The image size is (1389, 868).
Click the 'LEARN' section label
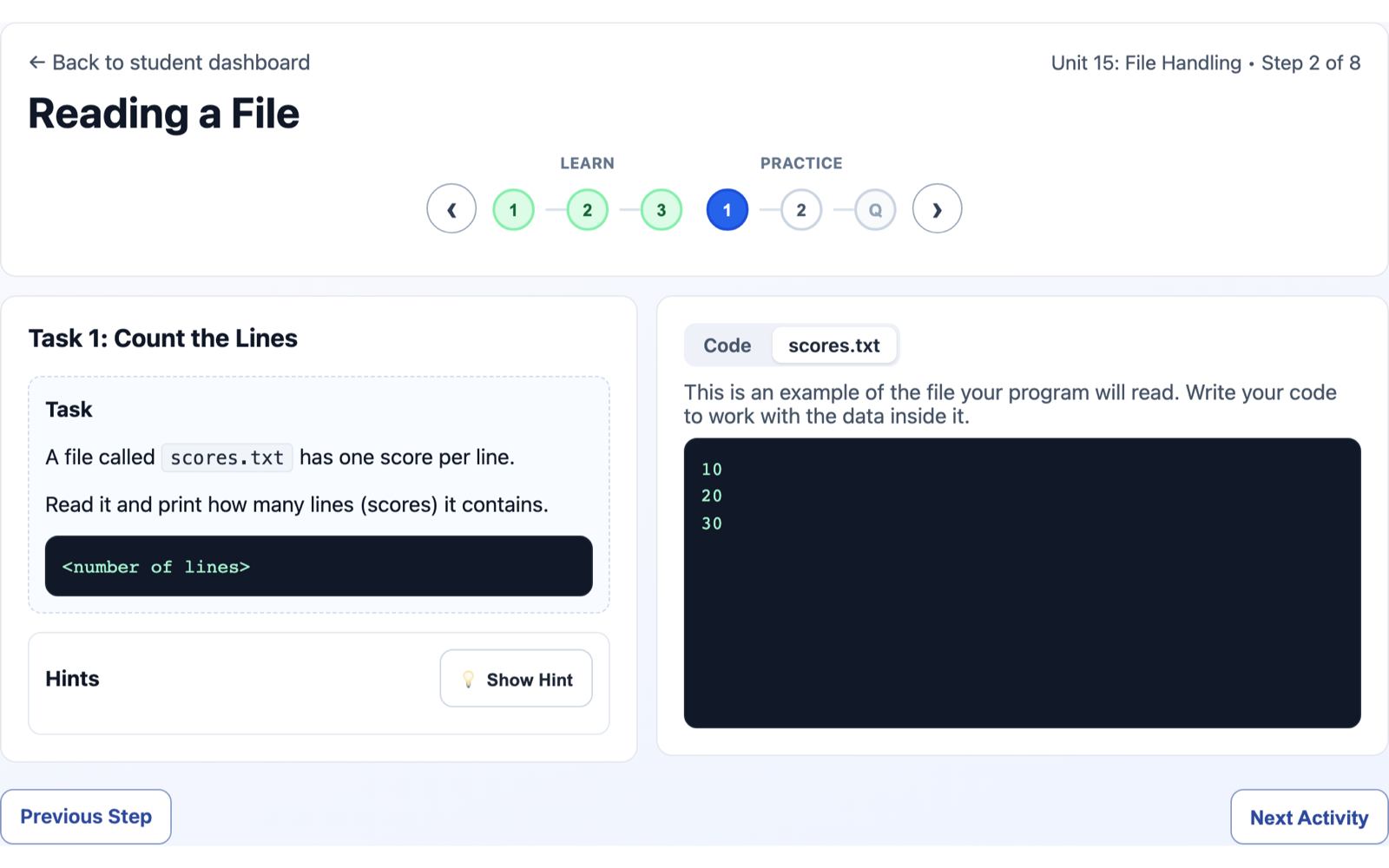coord(588,163)
